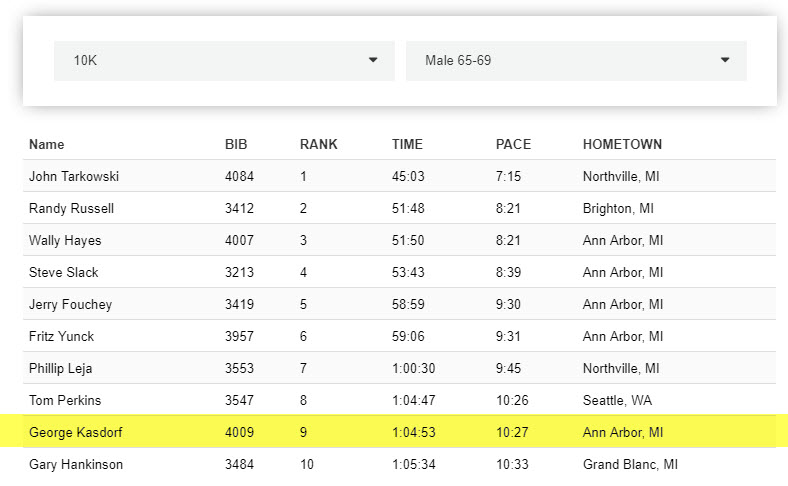
Task: Click the PACE column header
Action: click(513, 145)
